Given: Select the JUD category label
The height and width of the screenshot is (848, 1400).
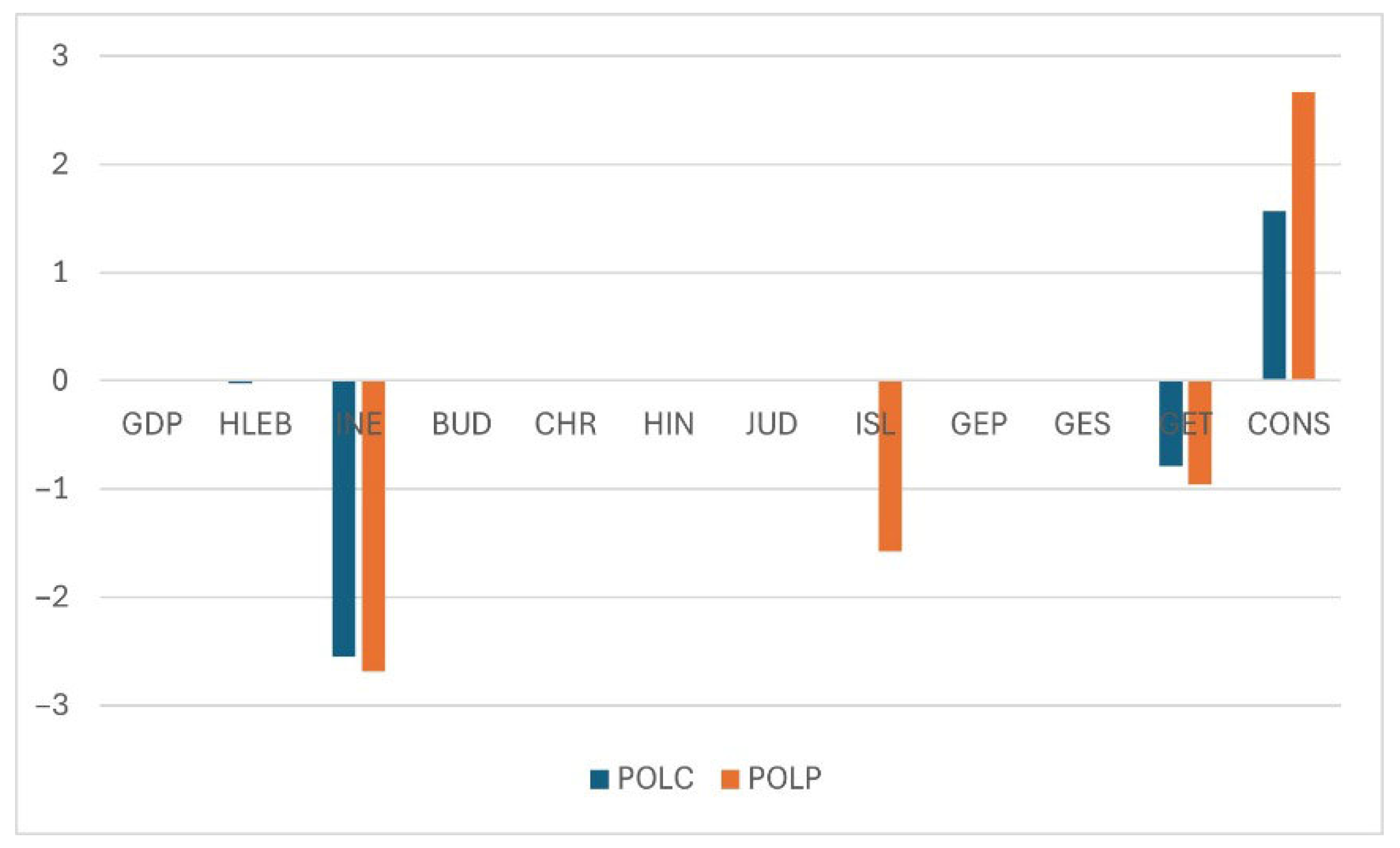Looking at the screenshot, I should (x=771, y=424).
